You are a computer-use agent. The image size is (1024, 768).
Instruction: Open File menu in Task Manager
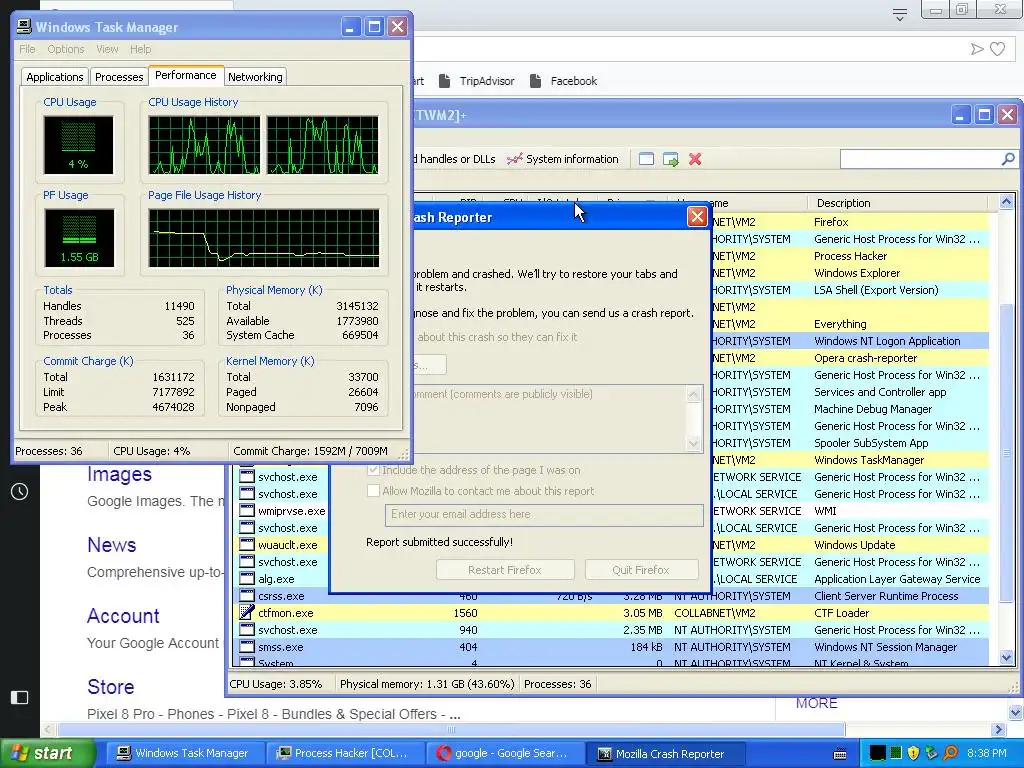point(27,49)
